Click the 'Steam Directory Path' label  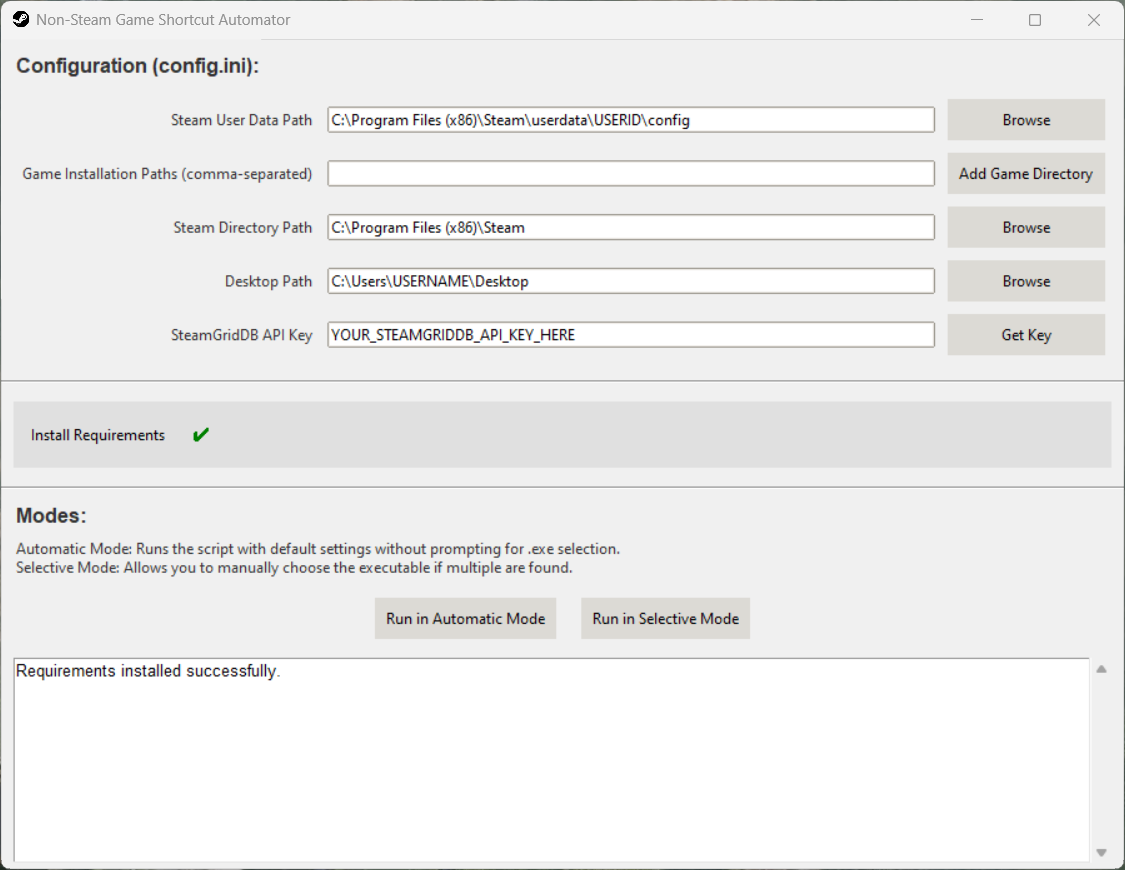pos(243,227)
